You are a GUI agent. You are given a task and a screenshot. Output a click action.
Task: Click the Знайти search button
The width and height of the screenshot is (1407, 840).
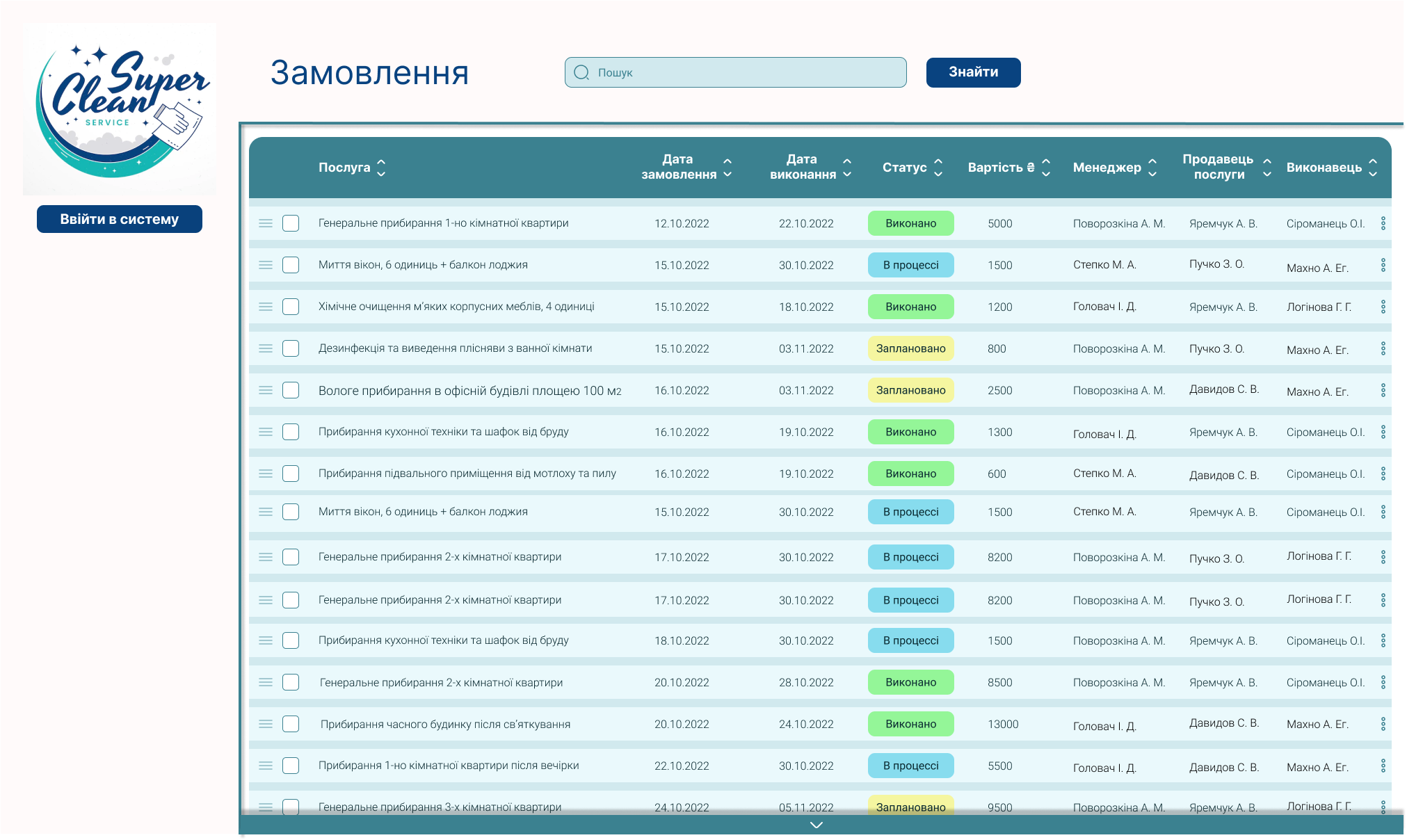pos(973,72)
